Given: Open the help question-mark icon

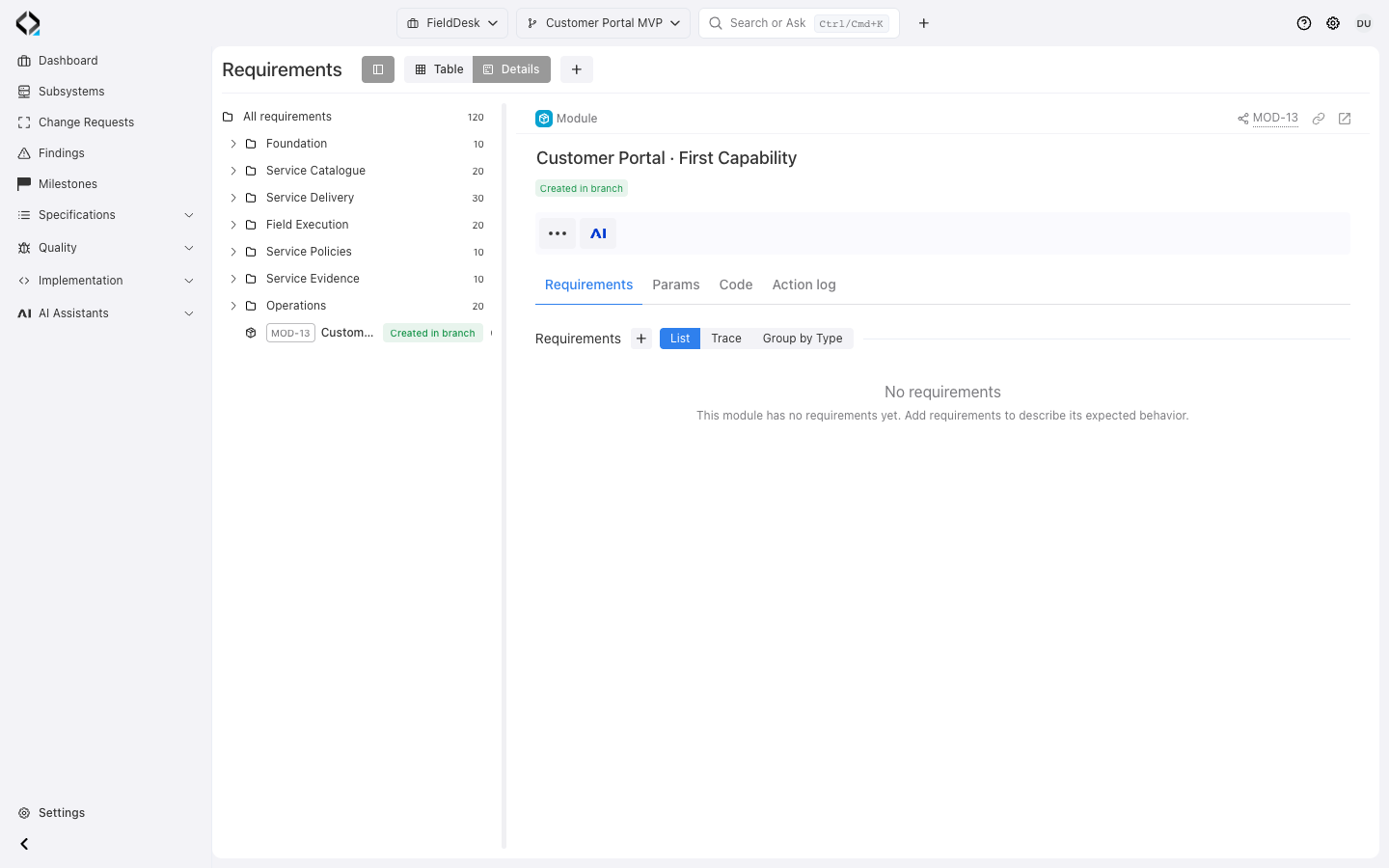Looking at the screenshot, I should [1304, 23].
